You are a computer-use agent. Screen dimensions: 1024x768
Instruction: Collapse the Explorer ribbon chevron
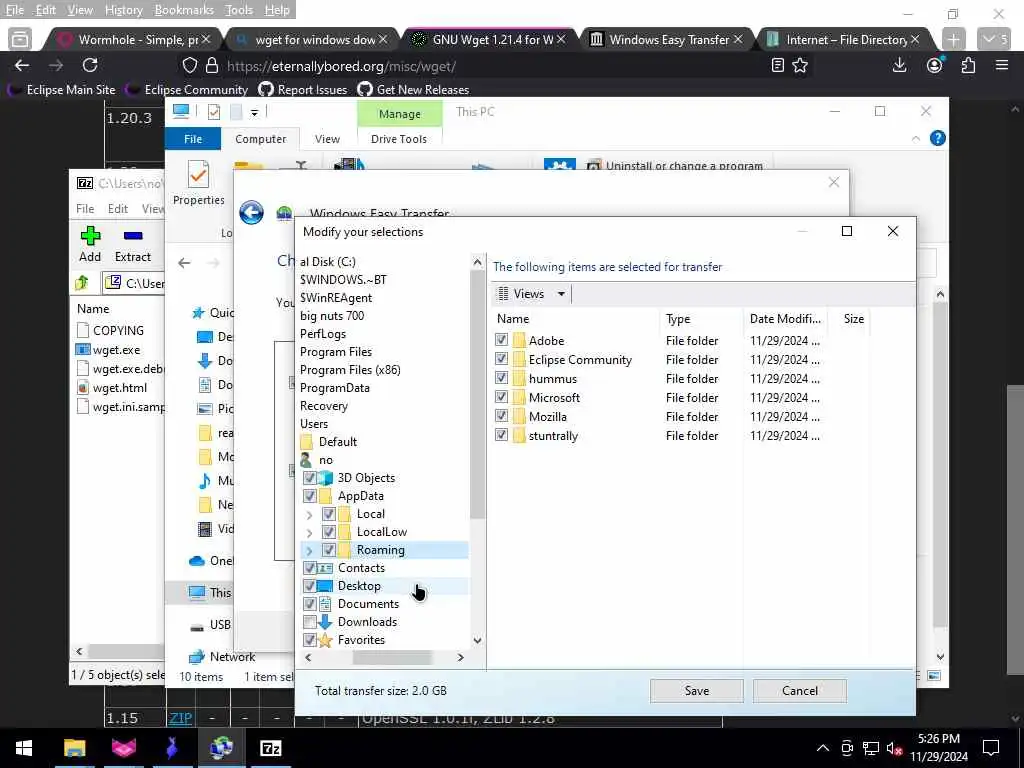coord(916,138)
